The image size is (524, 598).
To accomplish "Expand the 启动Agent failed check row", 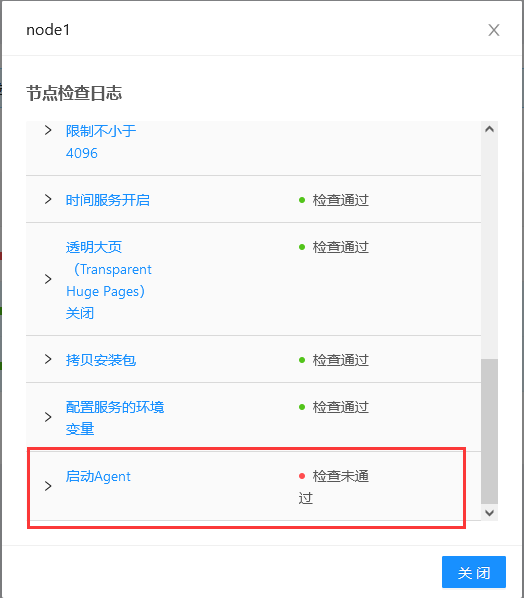I will tap(48, 486).
